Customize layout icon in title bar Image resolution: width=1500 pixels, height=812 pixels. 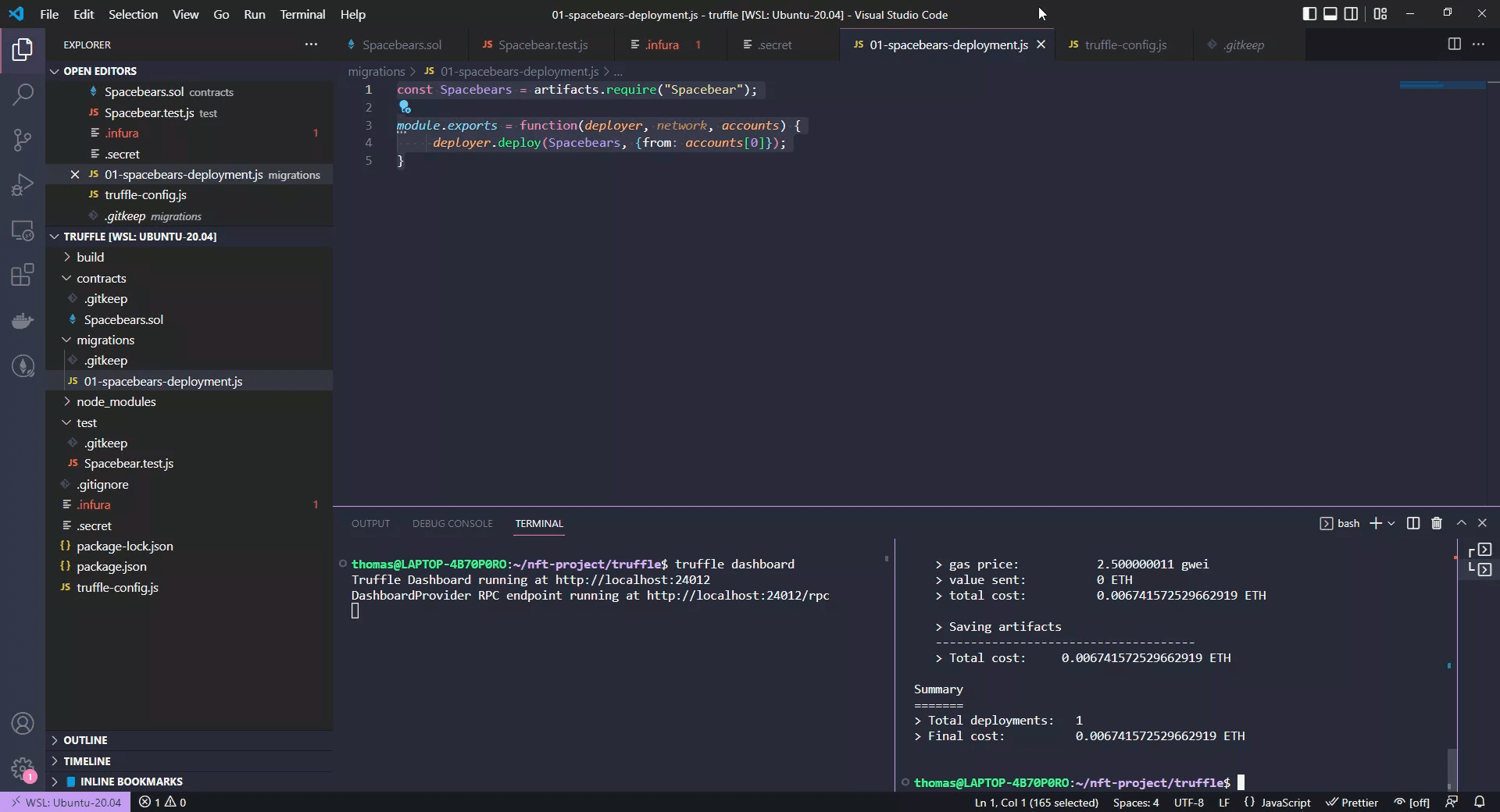click(1380, 13)
